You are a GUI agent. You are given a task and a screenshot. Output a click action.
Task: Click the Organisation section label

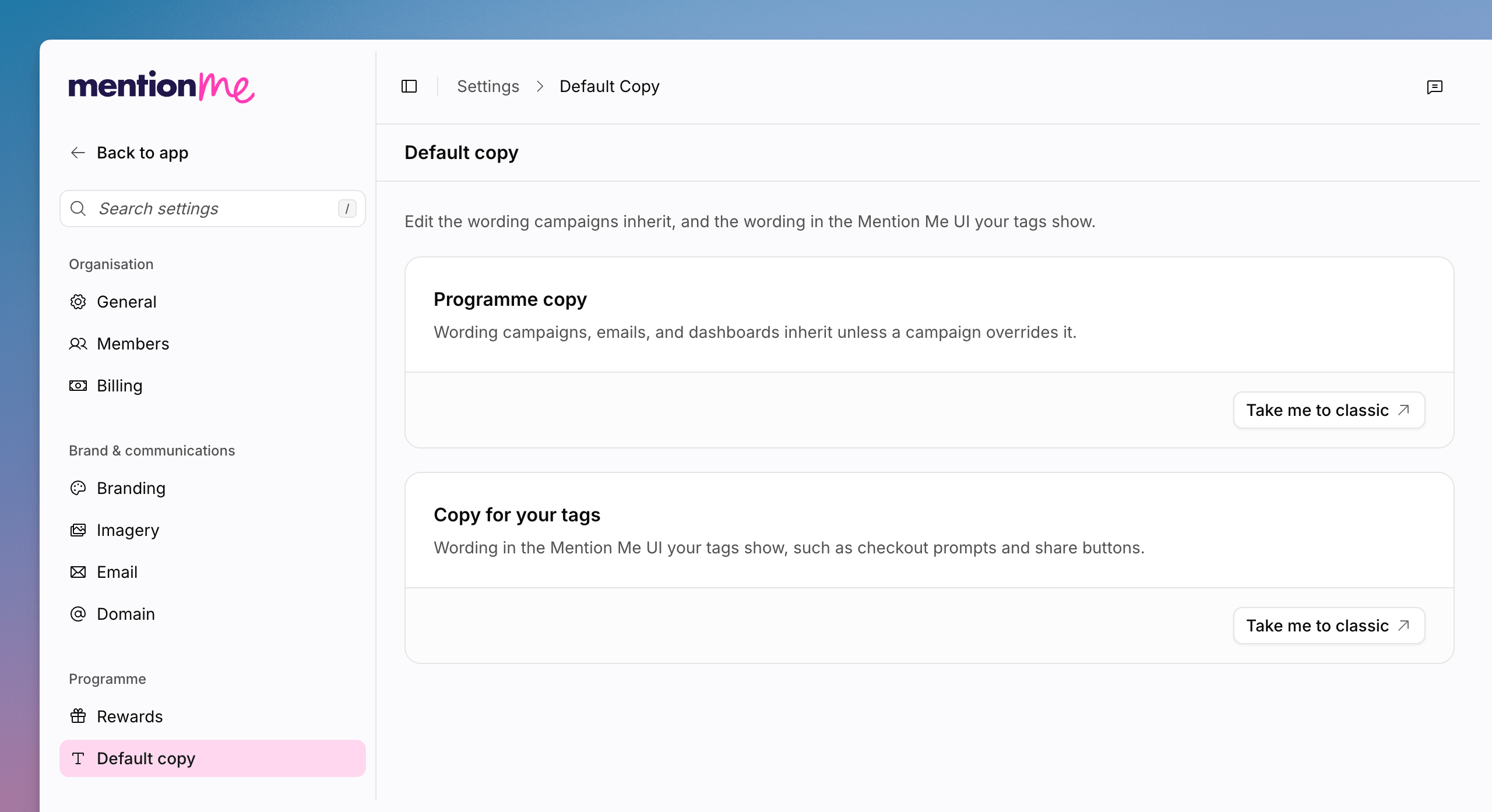pos(111,264)
